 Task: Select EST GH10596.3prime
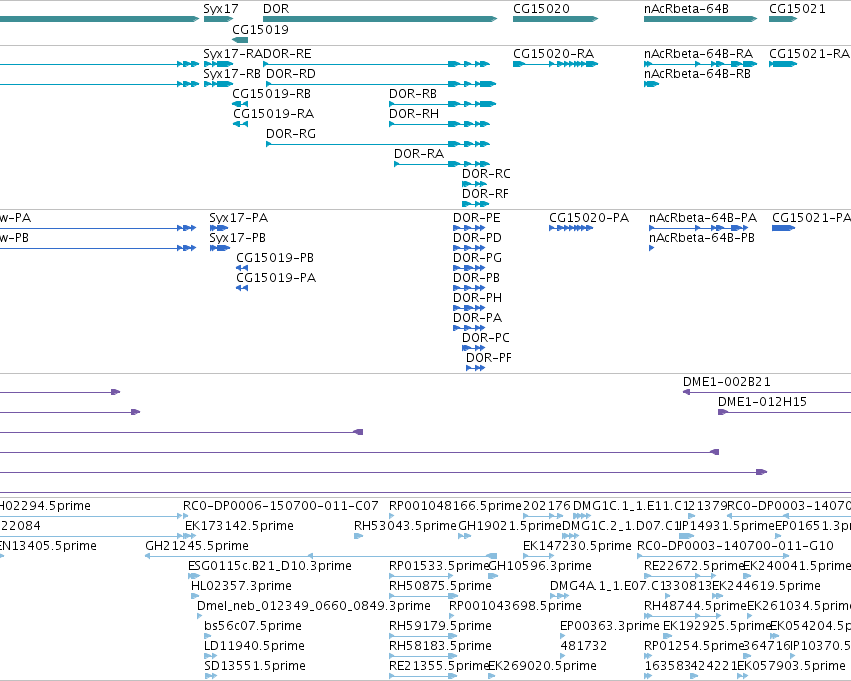pos(540,566)
